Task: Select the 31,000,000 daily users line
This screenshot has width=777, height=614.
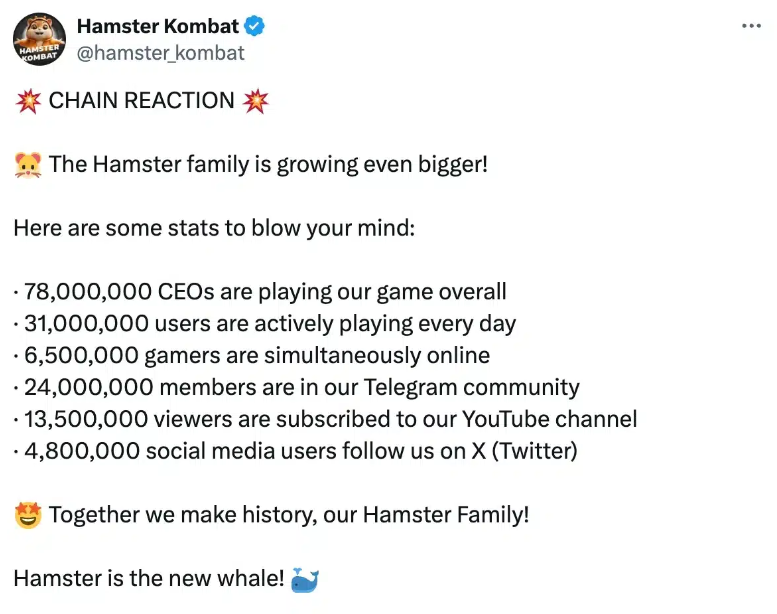Action: pos(265,324)
